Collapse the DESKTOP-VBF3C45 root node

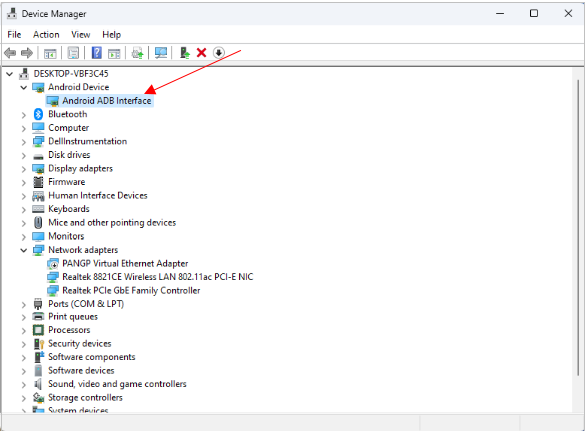10,74
